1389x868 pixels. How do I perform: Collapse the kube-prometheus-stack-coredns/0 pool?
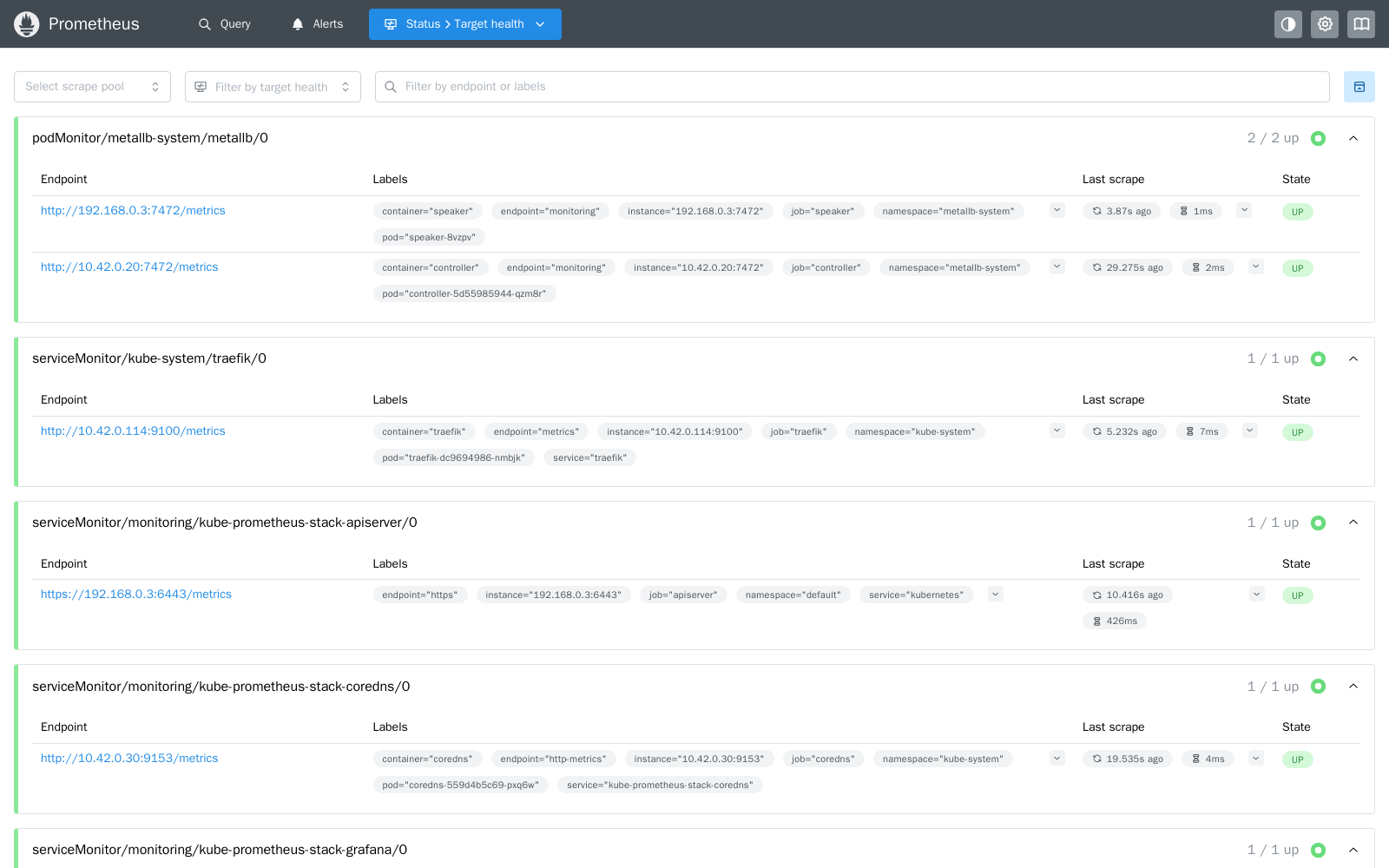pyautogui.click(x=1353, y=687)
